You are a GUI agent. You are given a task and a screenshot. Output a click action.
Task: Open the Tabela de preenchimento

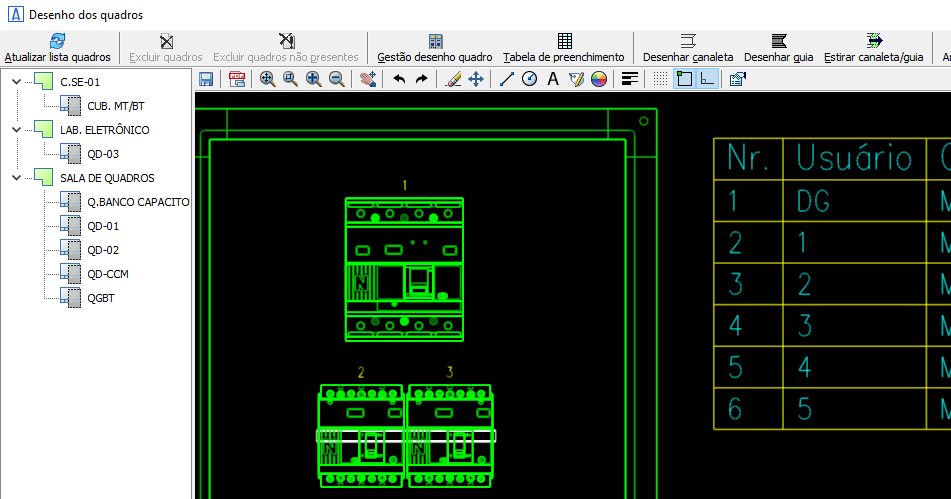[564, 49]
